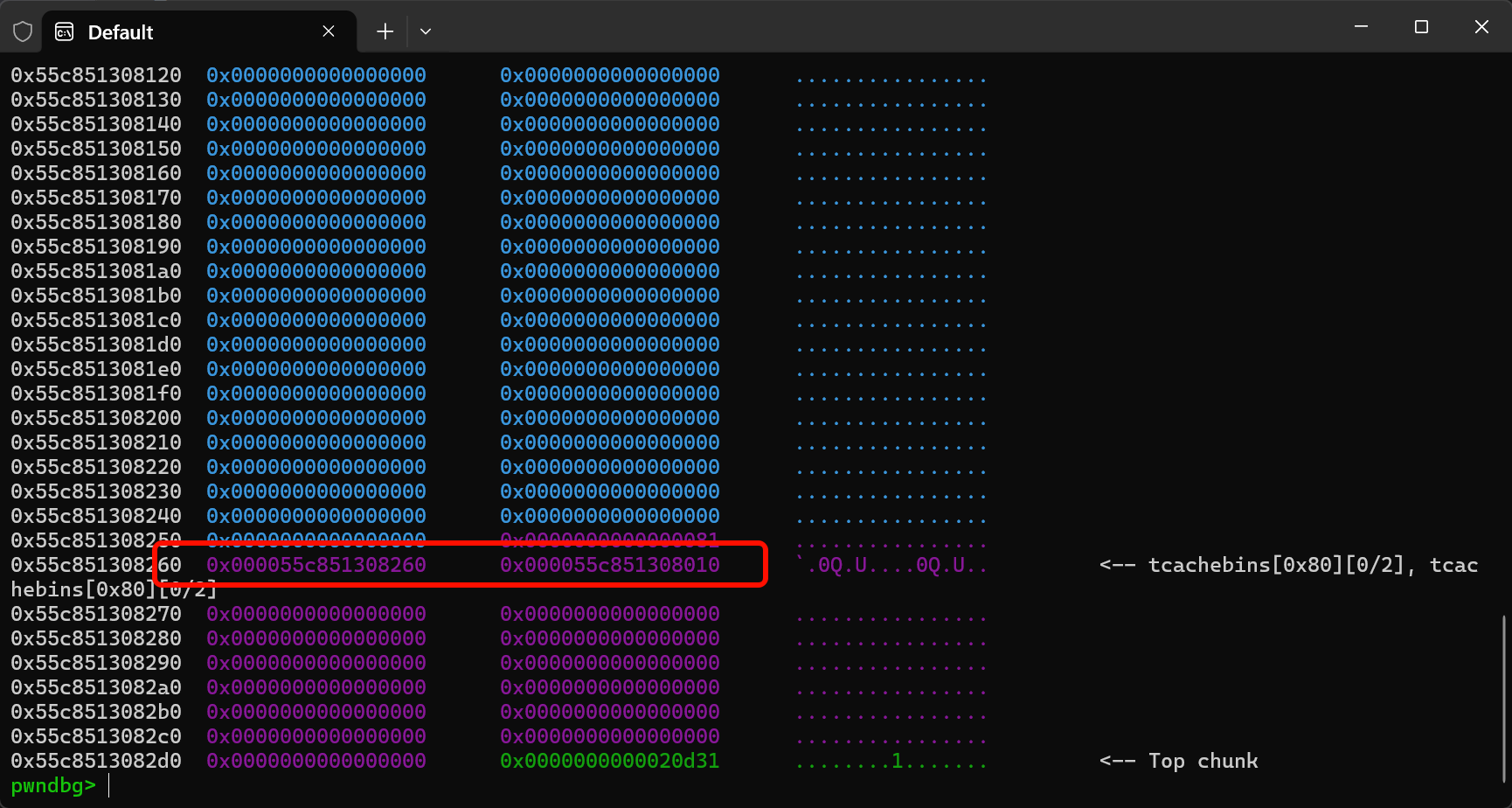
Task: Click address 0x55c851308230
Action: click(96, 491)
